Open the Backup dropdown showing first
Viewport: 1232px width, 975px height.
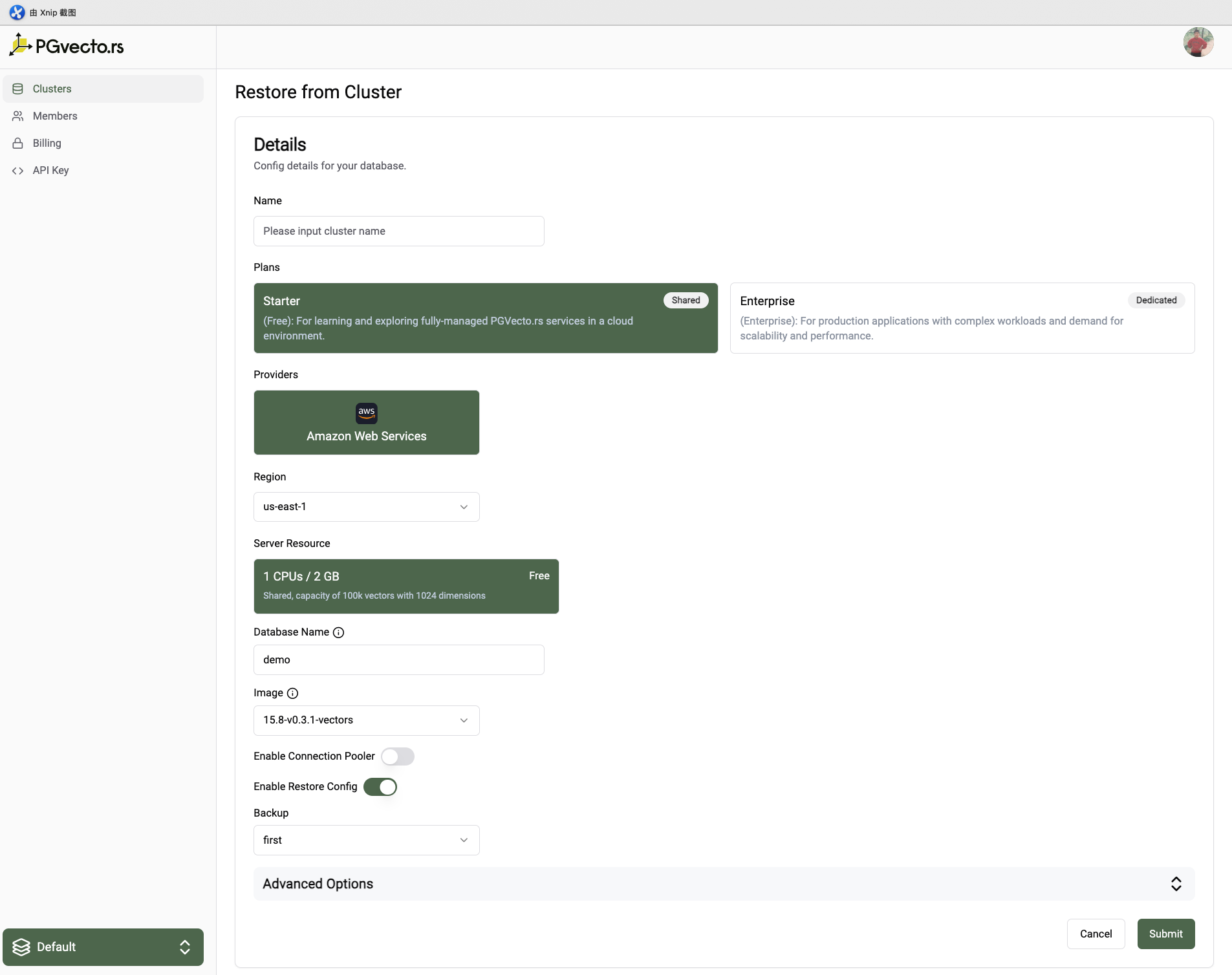[x=366, y=840]
